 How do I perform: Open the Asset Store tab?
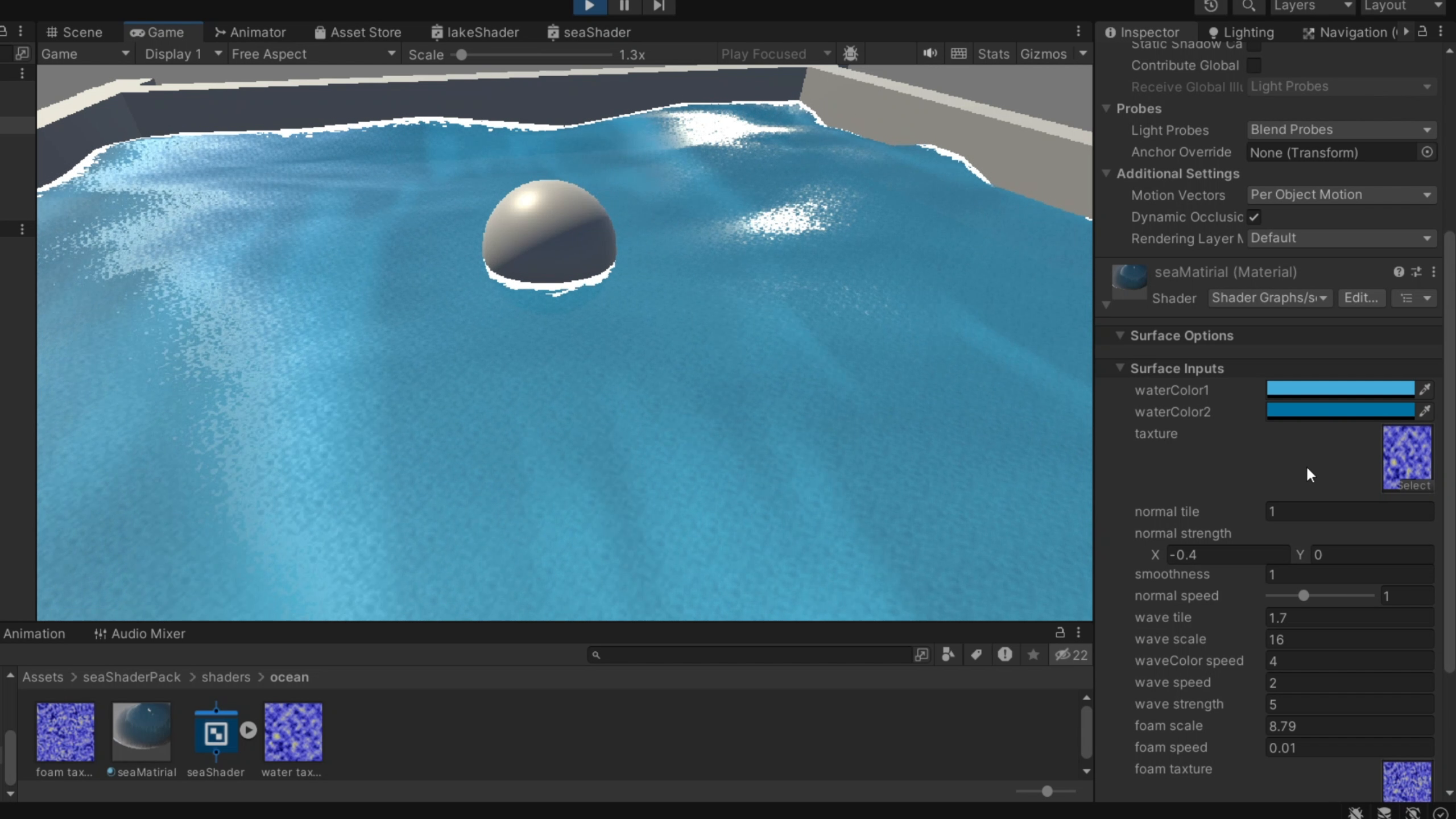(358, 32)
